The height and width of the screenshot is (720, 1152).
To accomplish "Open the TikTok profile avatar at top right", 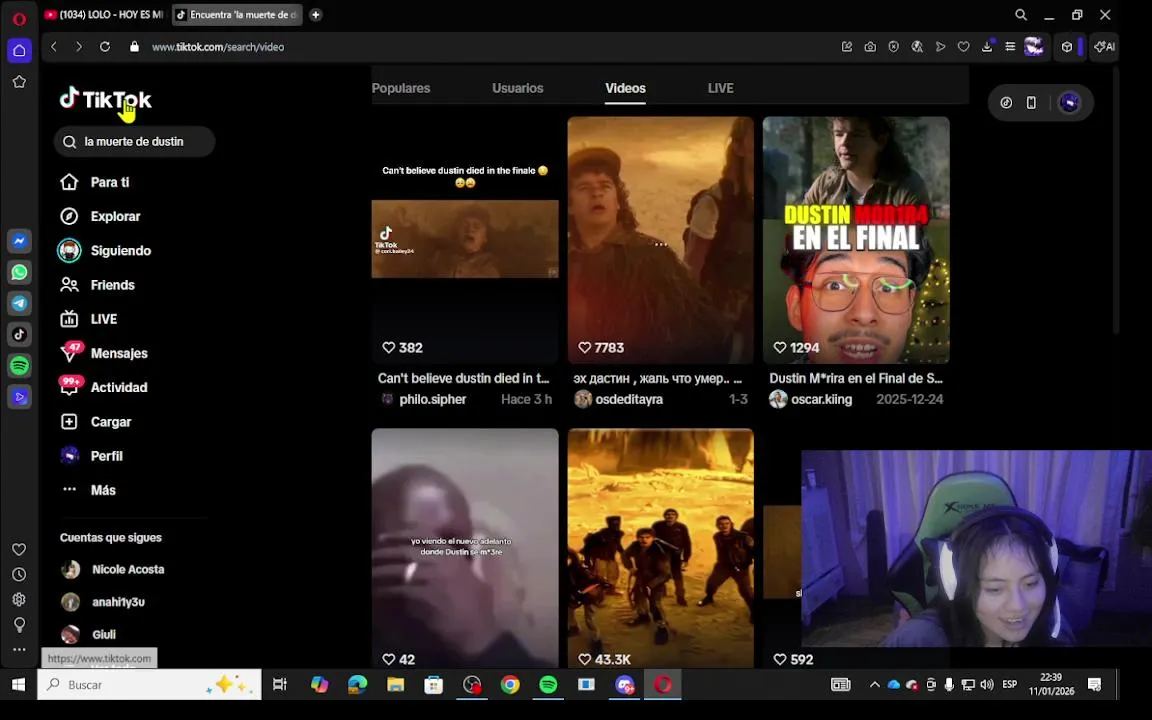I will (x=1069, y=103).
